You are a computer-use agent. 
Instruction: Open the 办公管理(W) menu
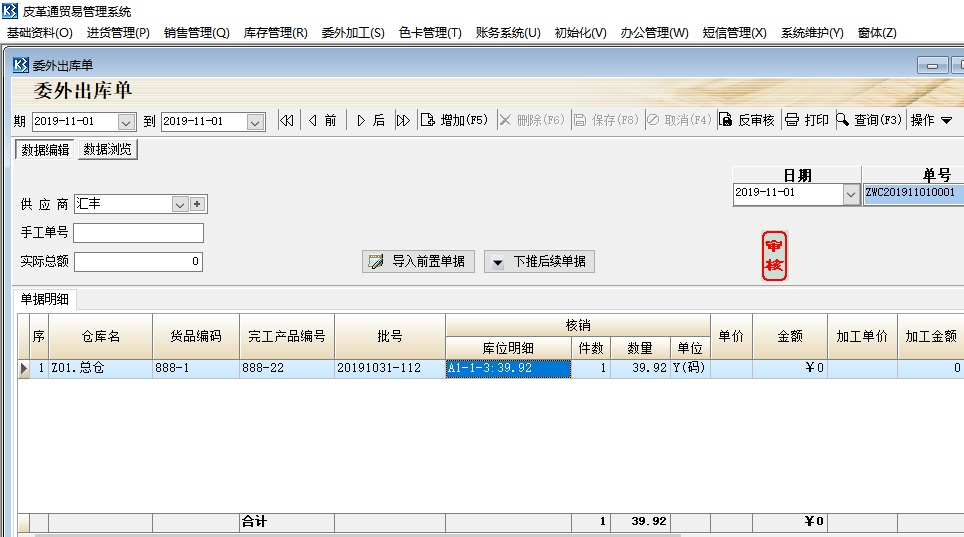[x=654, y=33]
